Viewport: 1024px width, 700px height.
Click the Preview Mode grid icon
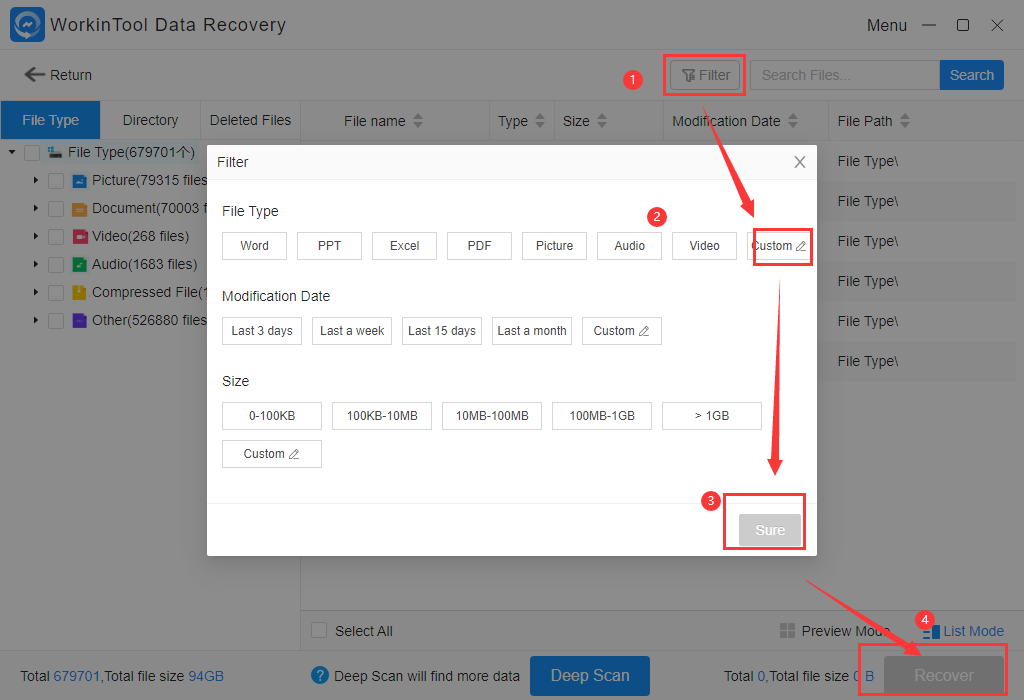(788, 631)
